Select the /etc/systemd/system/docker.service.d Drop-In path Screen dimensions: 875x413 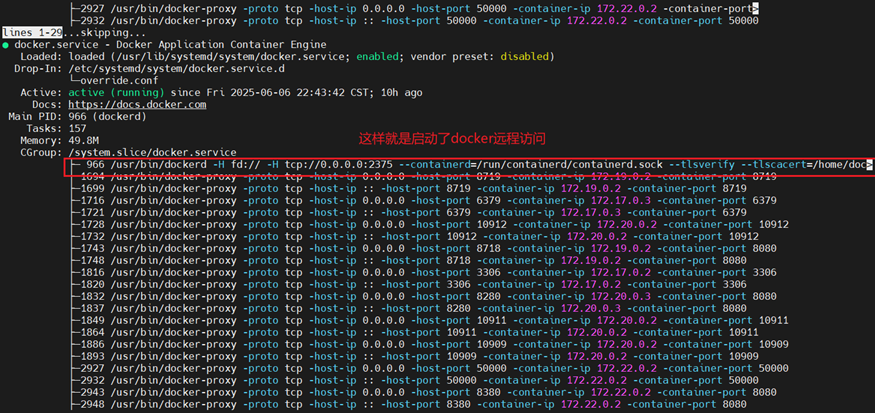(176, 69)
